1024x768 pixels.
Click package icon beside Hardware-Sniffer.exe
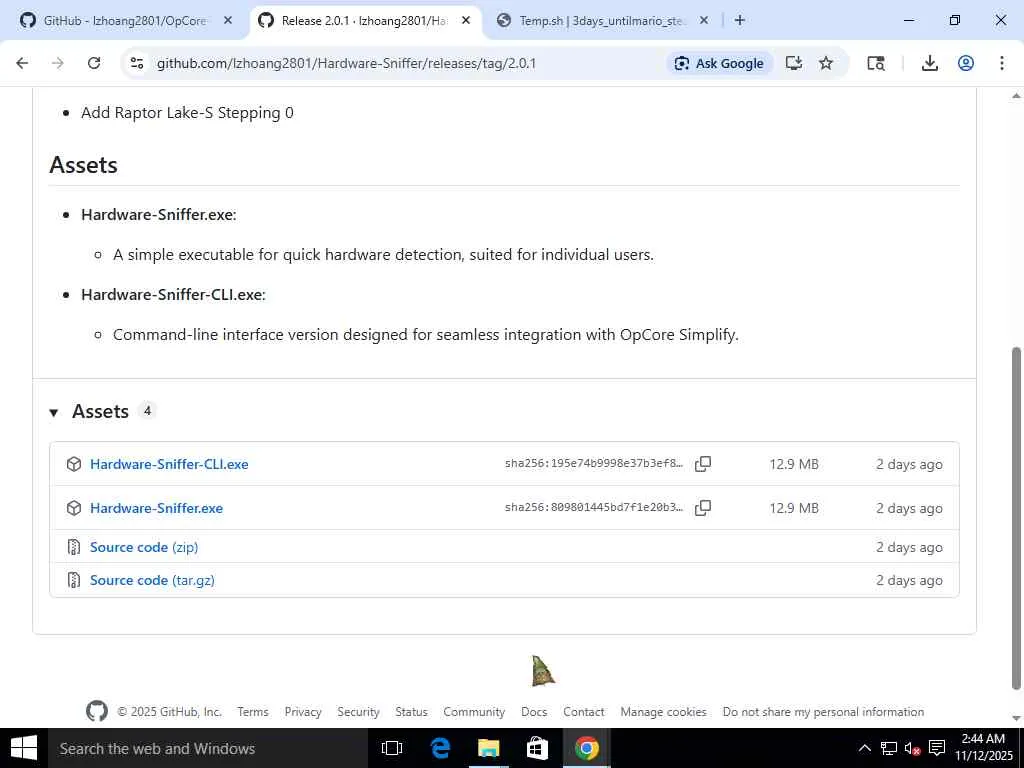(x=74, y=508)
